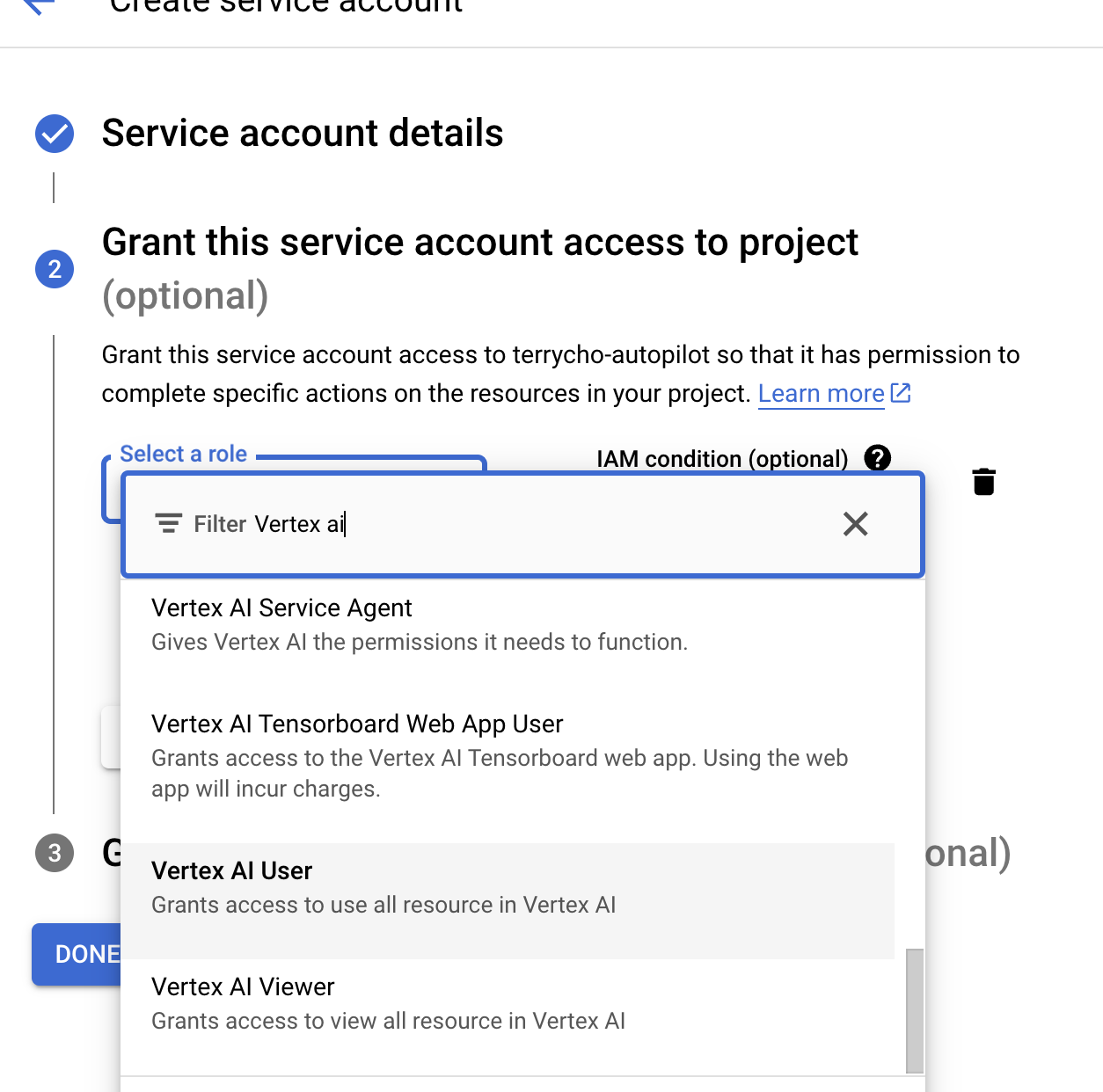Click description 'Gives Vertex AI the permissions it needs'
The image size is (1103, 1092).
(420, 643)
